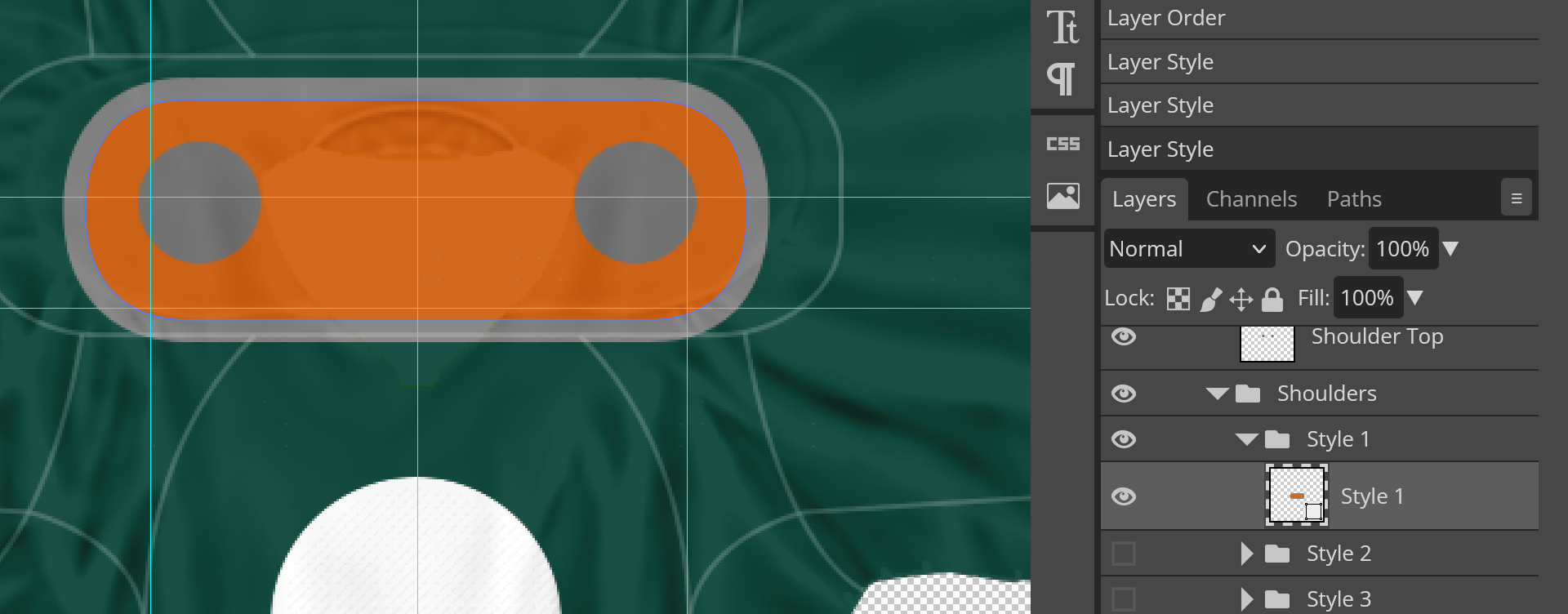Select the Layer Order history entry
1568x614 pixels.
coord(1319,18)
